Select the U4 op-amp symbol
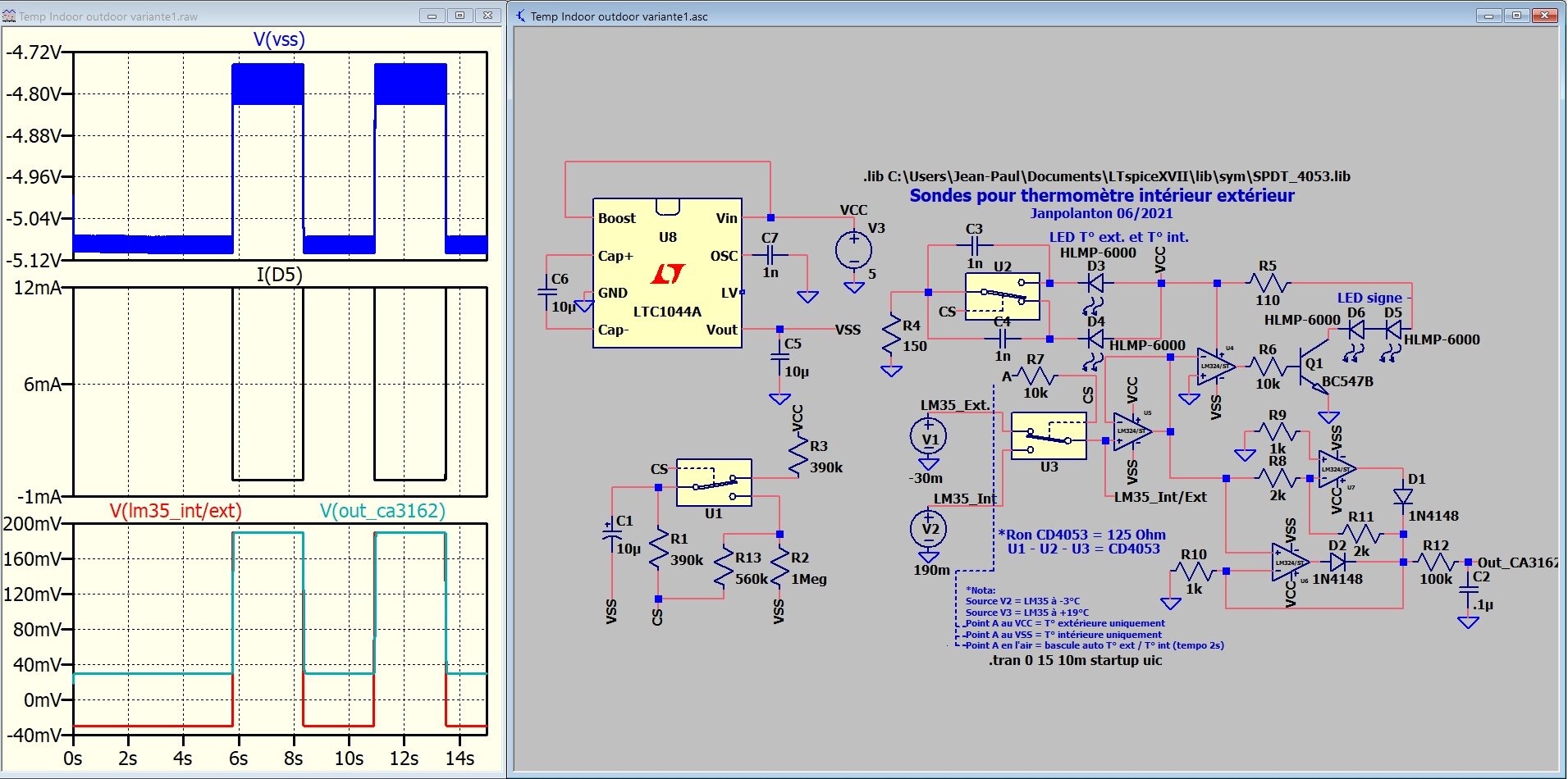Viewport: 1568px width, 779px height. (x=1216, y=366)
